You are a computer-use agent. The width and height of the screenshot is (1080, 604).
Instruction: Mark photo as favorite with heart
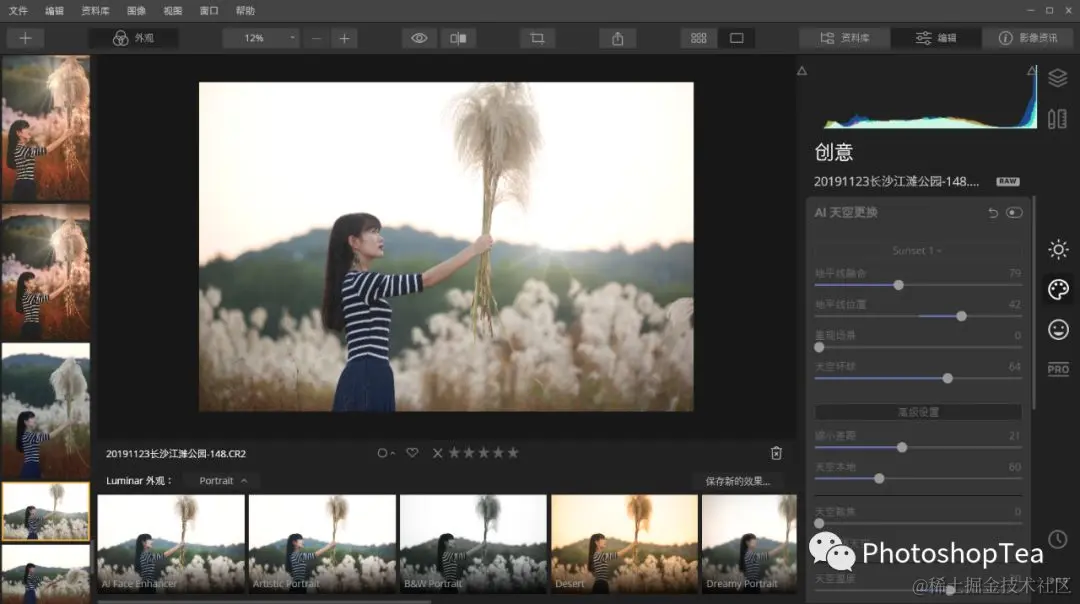pyautogui.click(x=412, y=453)
